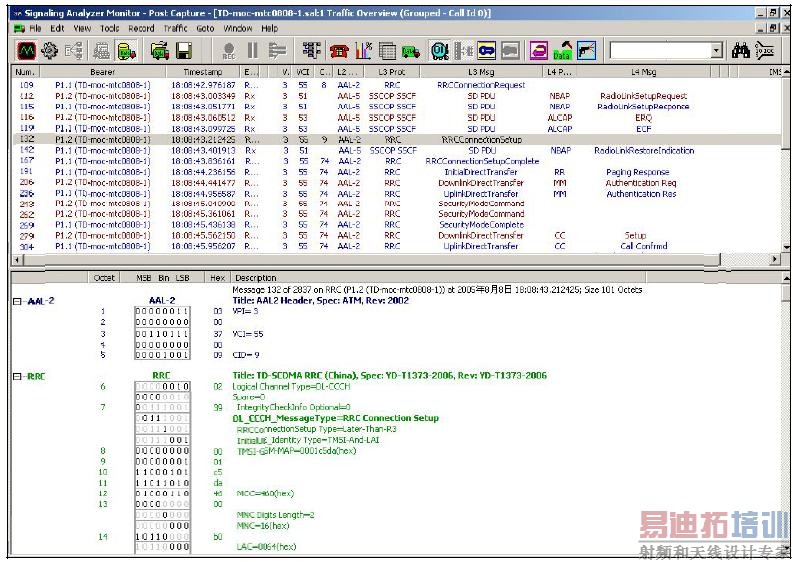Click the green truck toolbar icon

click(411, 51)
